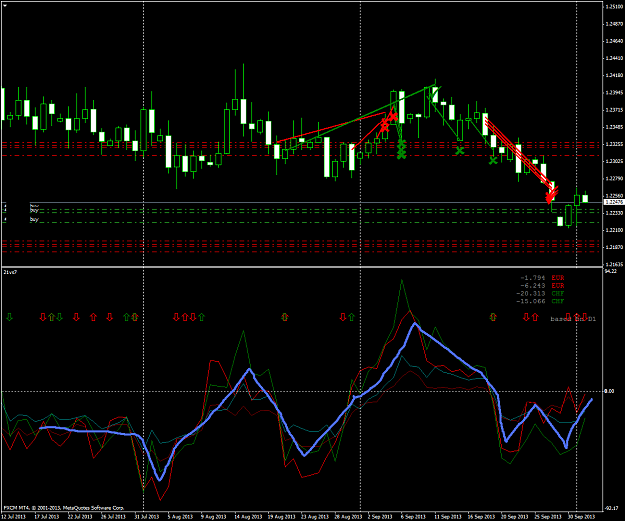The width and height of the screenshot is (625, 521).
Task: Click the leftmost green down arrow signal
Action: (10, 317)
